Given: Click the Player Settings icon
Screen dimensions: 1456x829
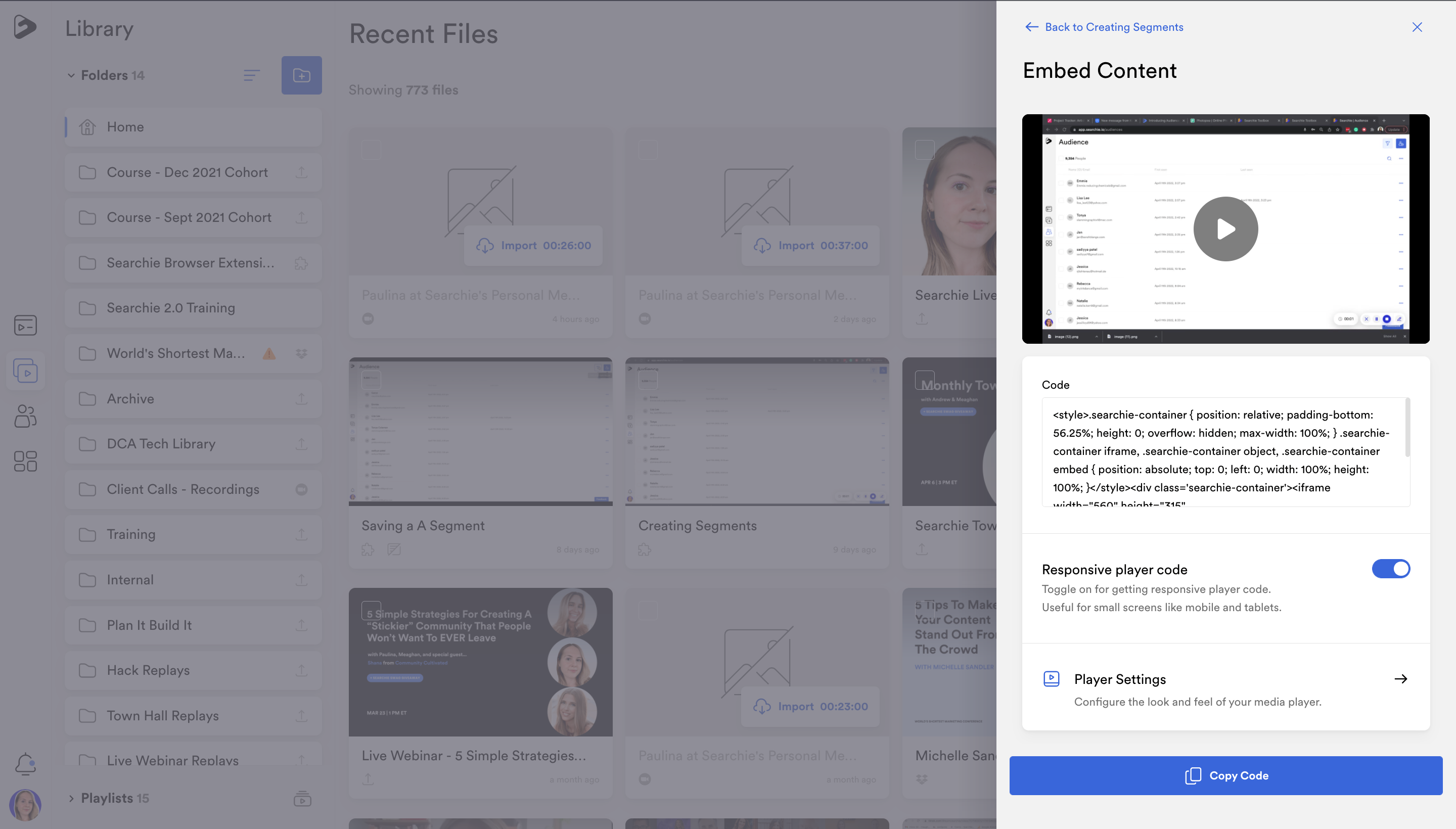Looking at the screenshot, I should [1051, 679].
